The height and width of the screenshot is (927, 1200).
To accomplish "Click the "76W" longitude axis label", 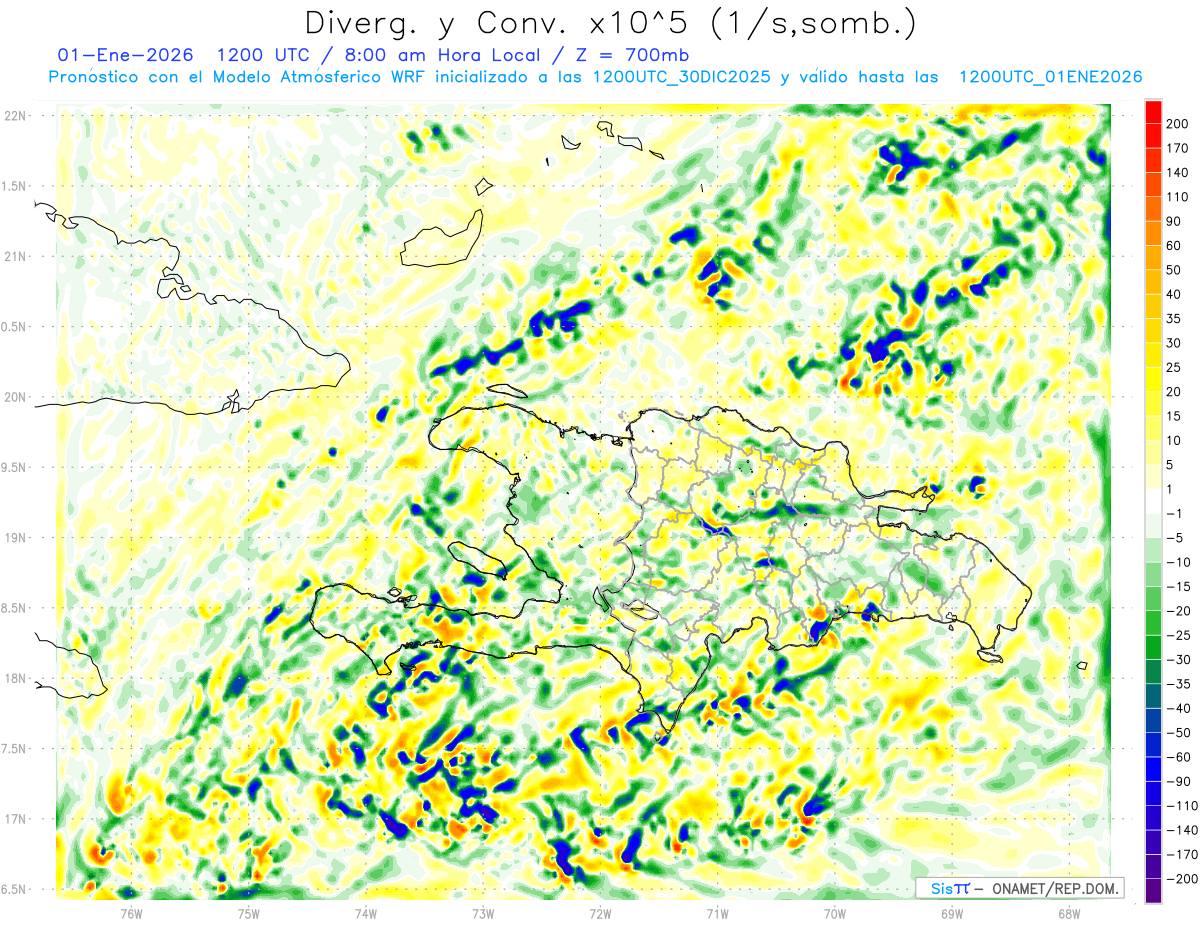I will pyautogui.click(x=131, y=913).
